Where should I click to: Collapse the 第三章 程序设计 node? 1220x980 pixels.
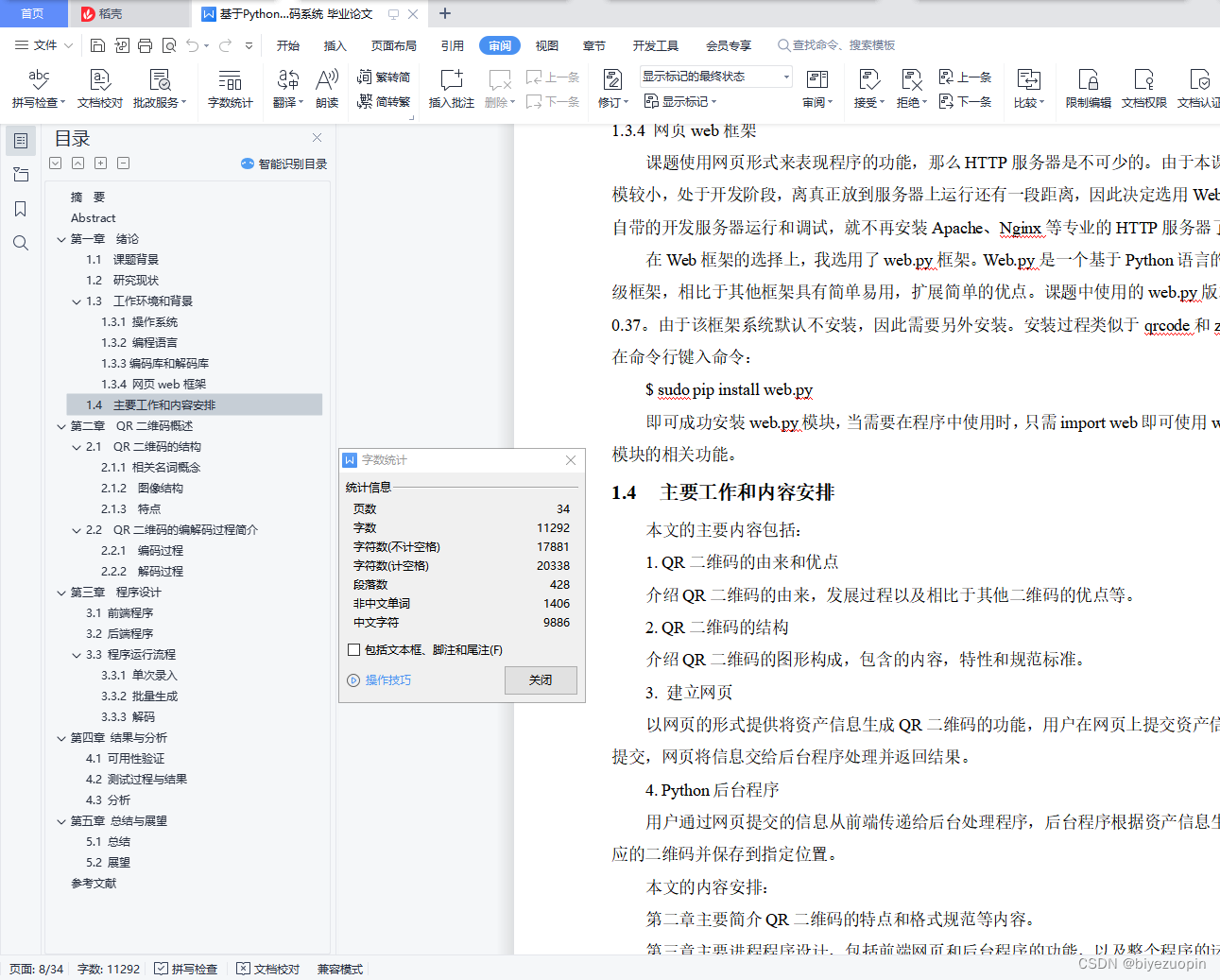click(x=61, y=593)
